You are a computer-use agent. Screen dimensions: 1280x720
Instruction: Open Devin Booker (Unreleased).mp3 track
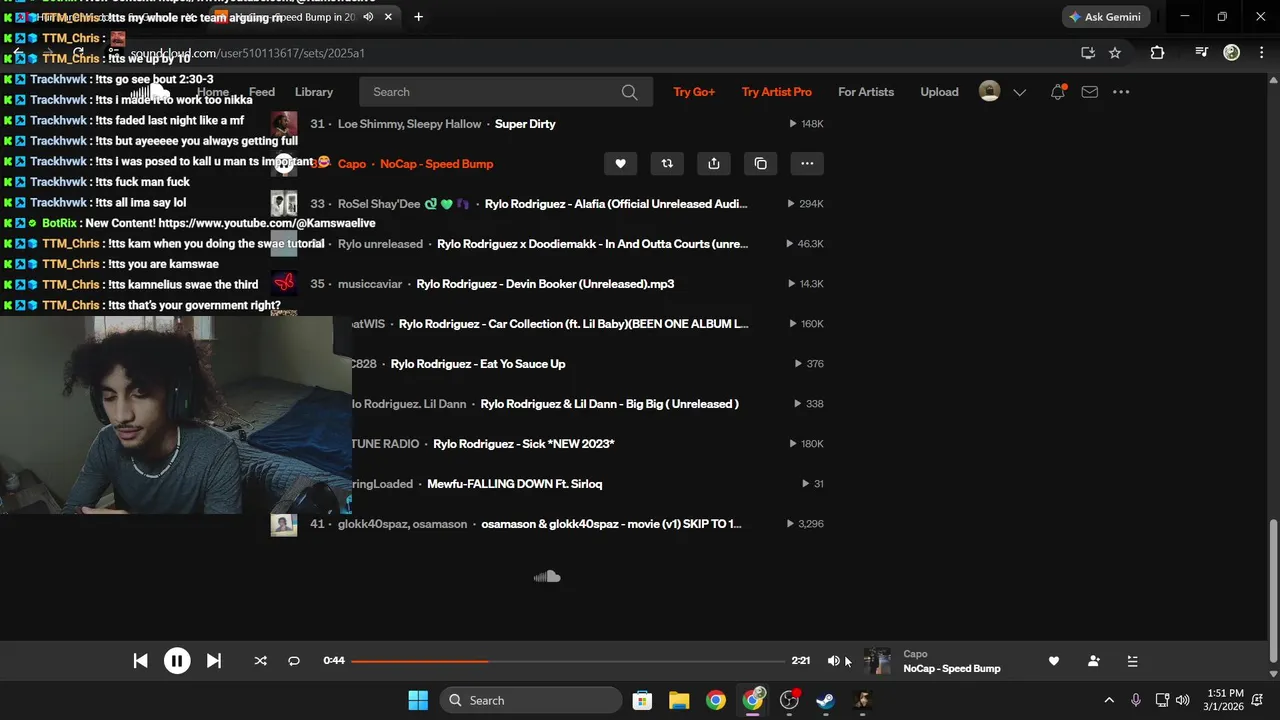click(x=545, y=284)
